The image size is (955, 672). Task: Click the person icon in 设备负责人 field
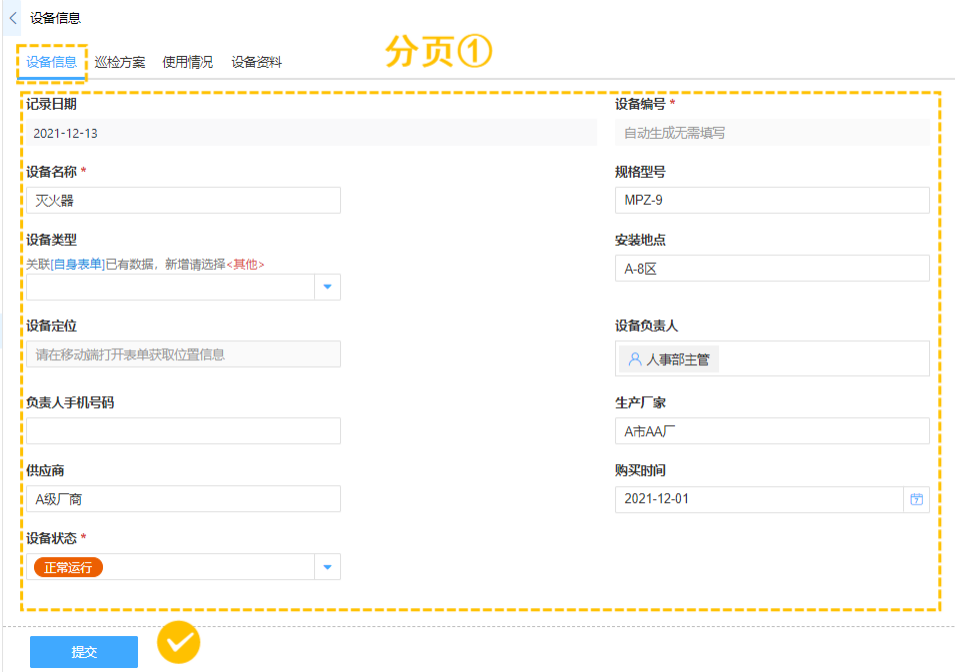(634, 360)
